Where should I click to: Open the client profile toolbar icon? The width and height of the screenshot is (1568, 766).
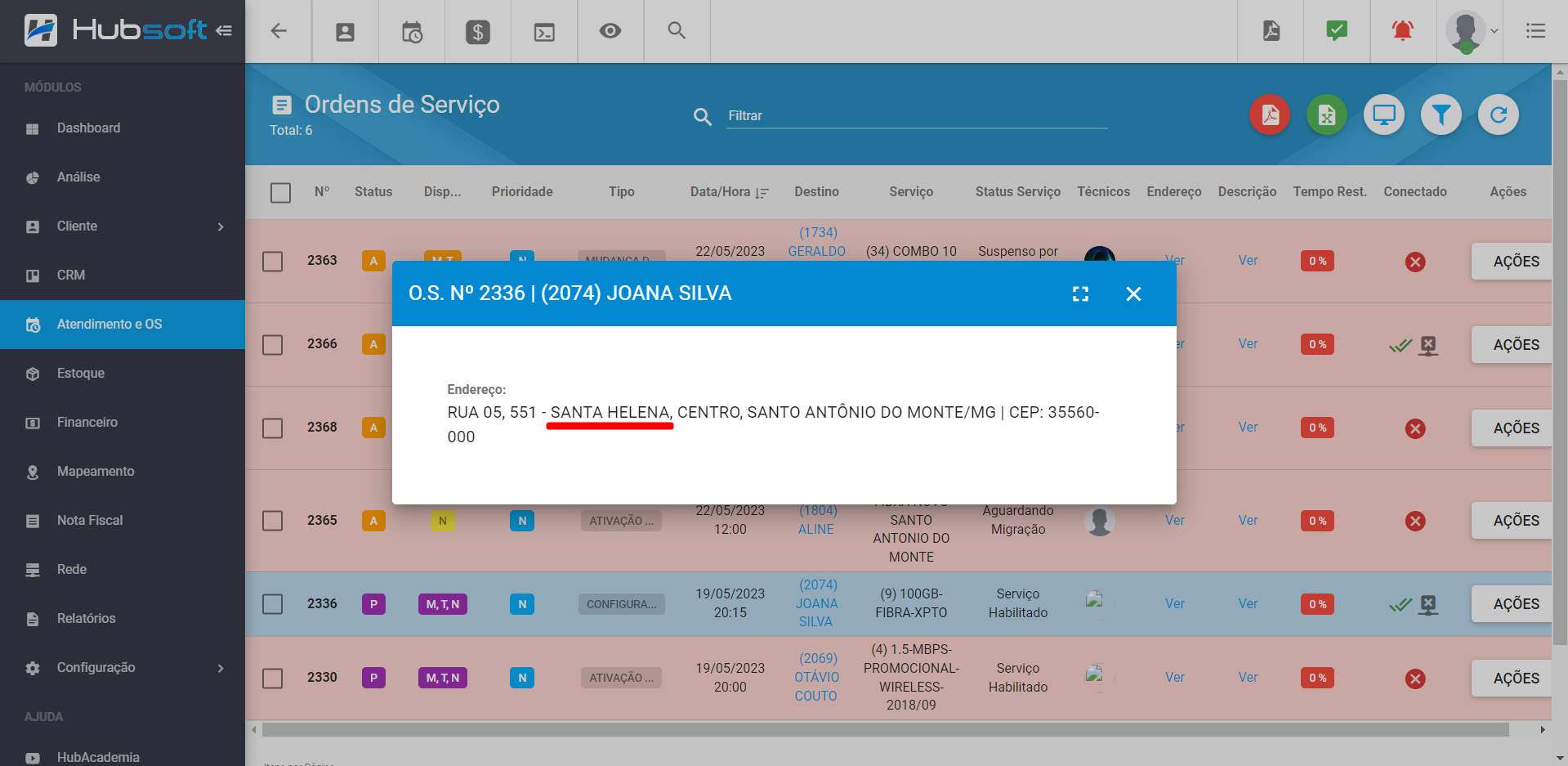coord(346,32)
